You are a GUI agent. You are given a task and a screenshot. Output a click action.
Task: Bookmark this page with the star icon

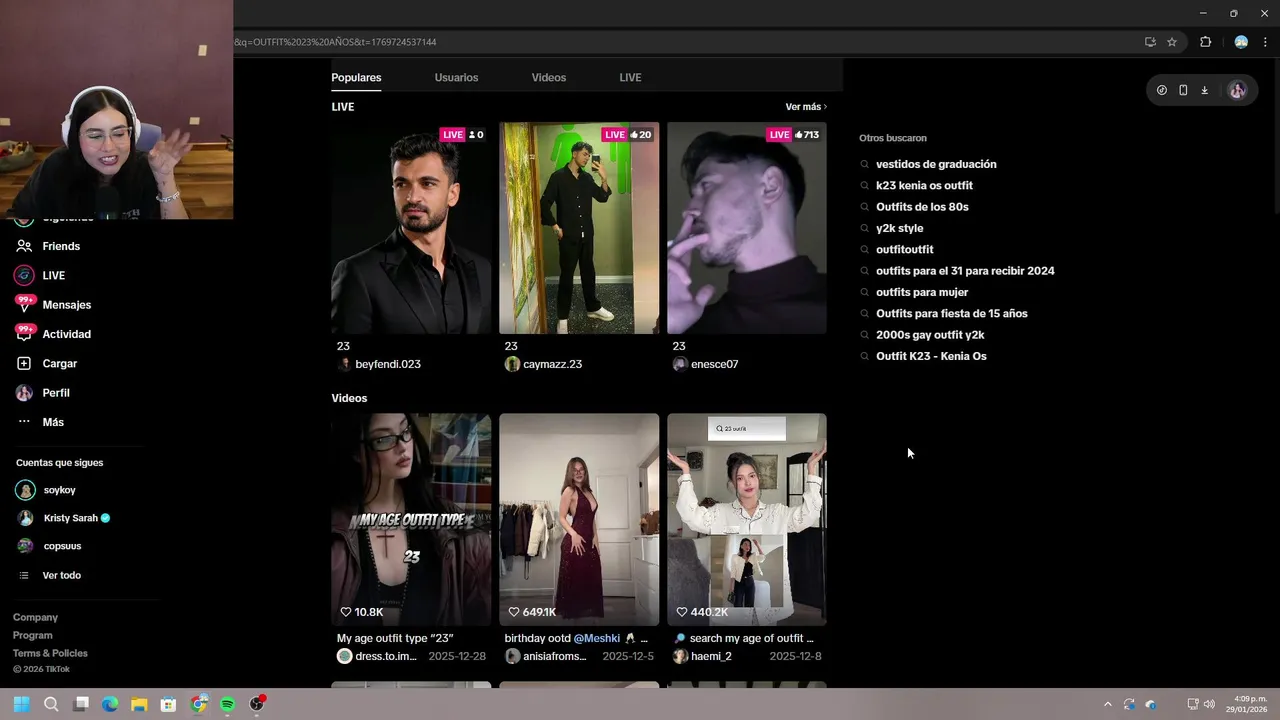pos(1172,42)
